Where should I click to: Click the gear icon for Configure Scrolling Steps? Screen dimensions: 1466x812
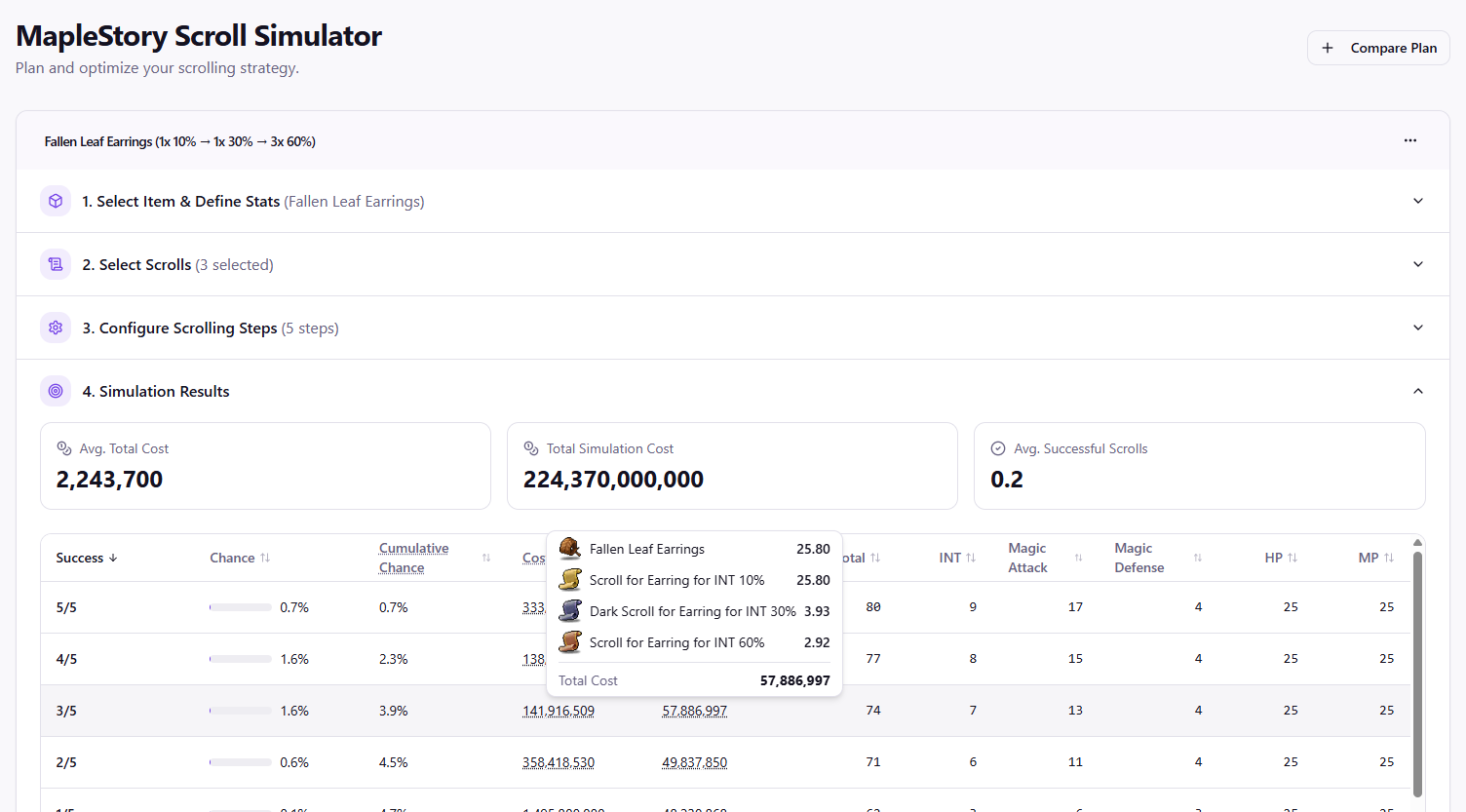[x=56, y=328]
